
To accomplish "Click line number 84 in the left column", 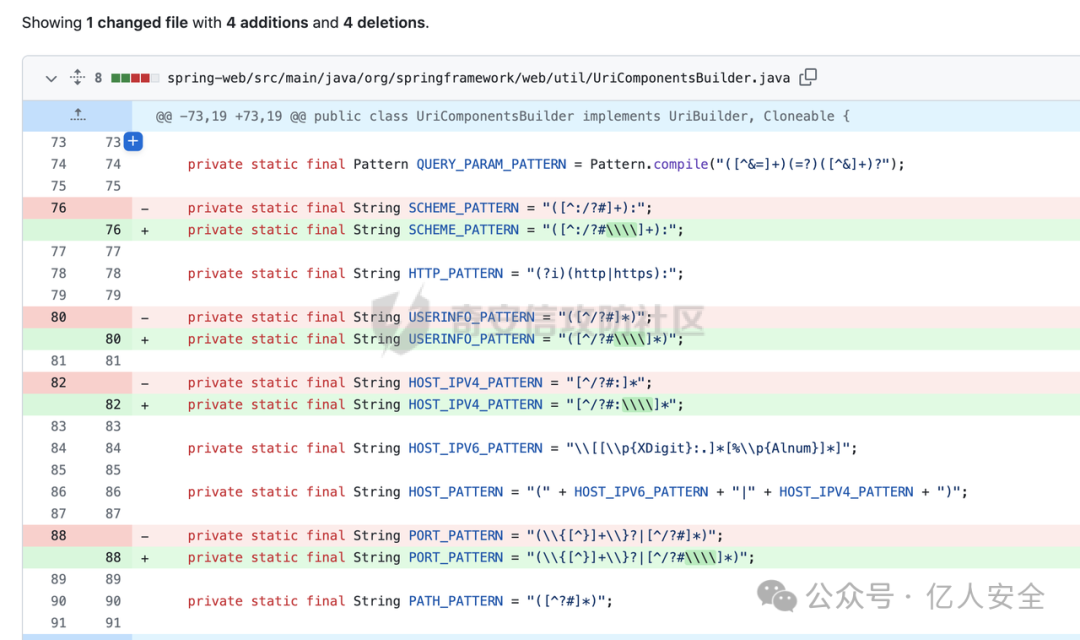I will click(59, 448).
